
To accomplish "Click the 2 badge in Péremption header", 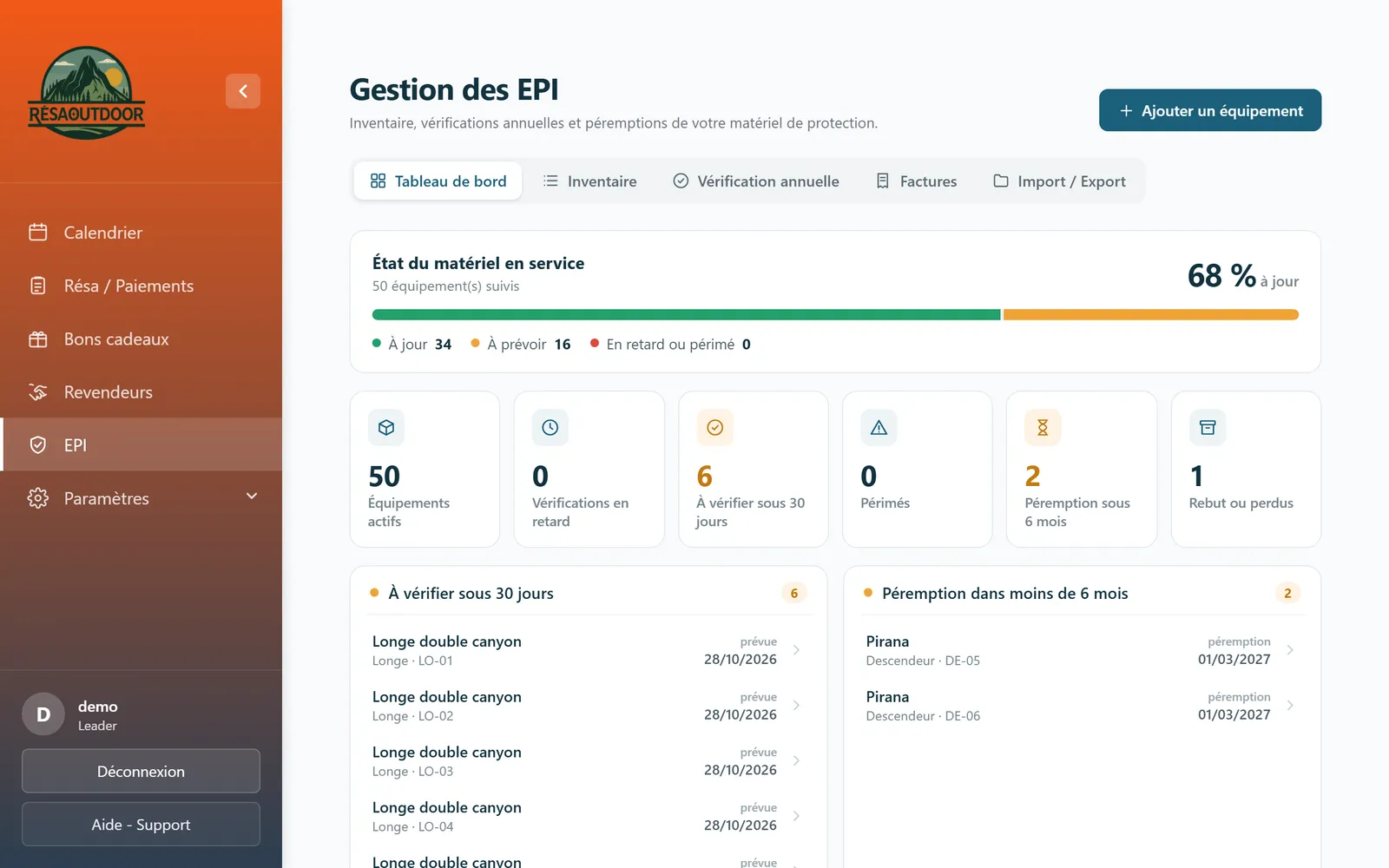I will coord(1287,593).
